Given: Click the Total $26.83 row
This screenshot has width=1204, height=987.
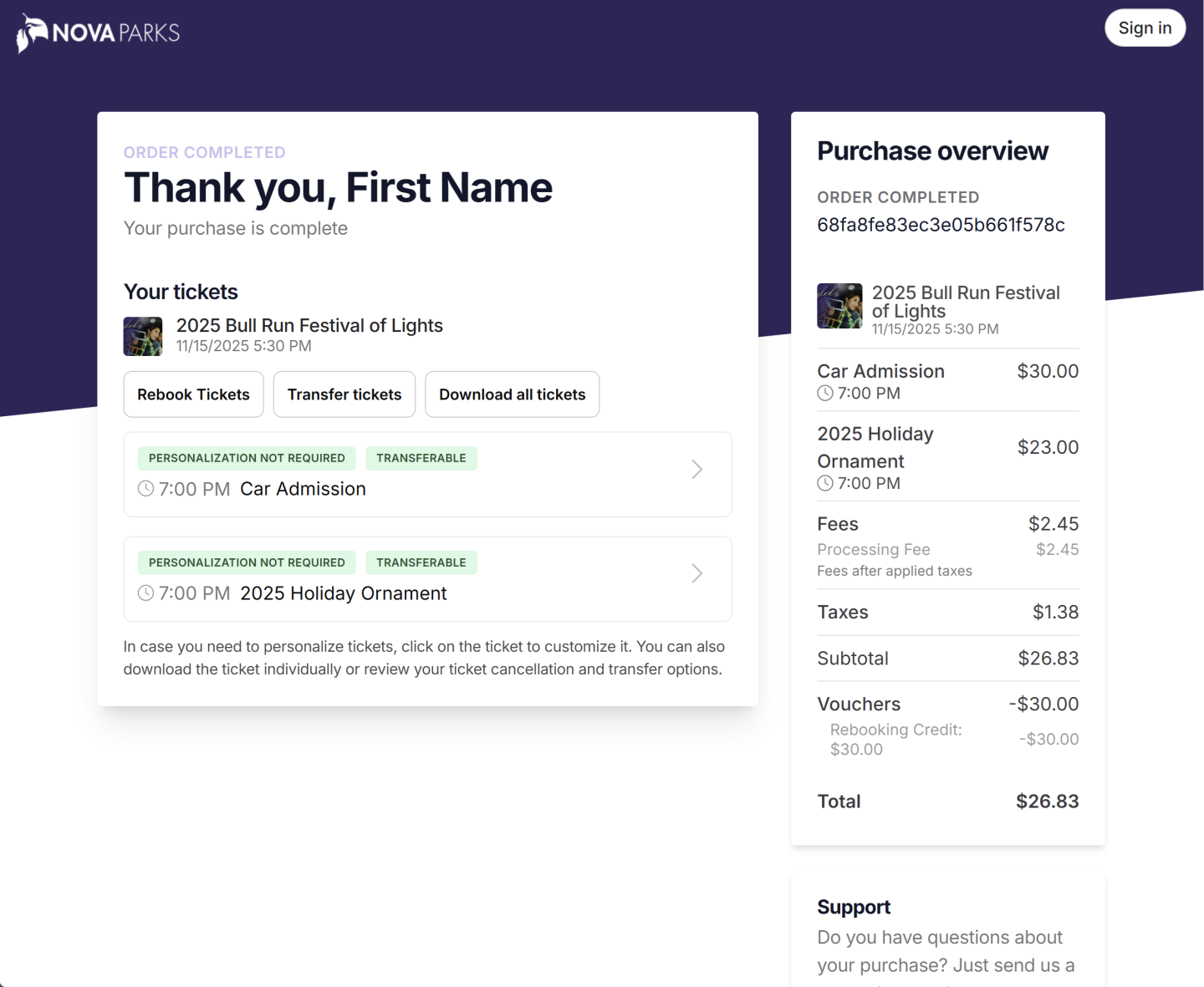Looking at the screenshot, I should point(947,801).
